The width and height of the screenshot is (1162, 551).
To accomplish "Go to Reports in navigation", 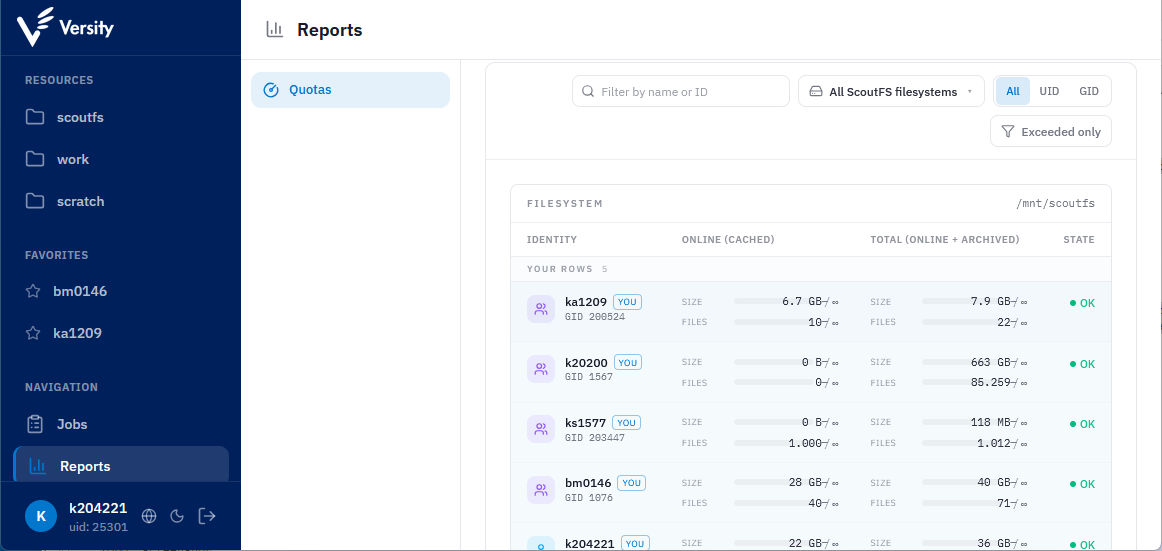I will (x=121, y=466).
